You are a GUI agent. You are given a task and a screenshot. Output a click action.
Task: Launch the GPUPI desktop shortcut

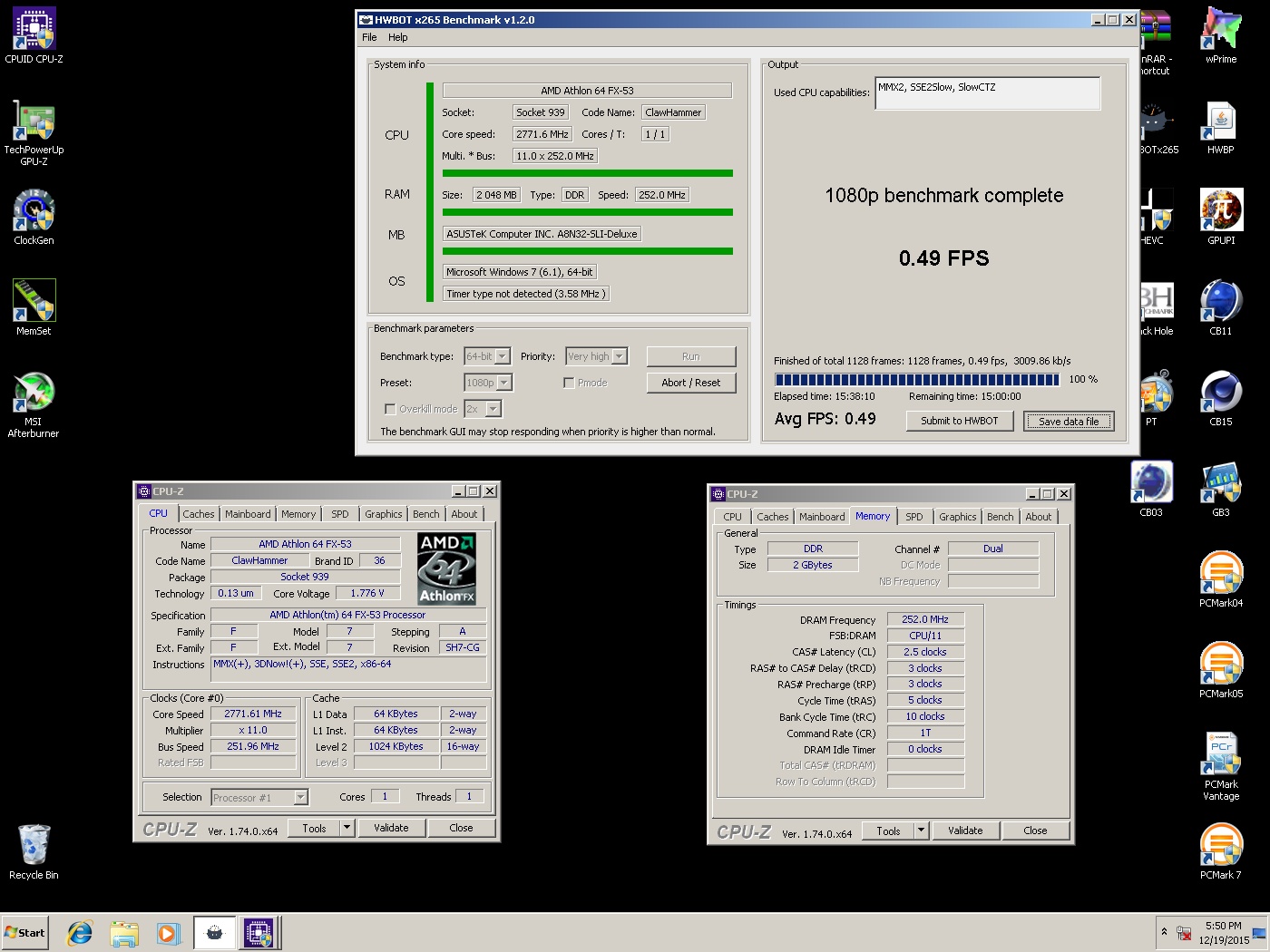(1221, 217)
